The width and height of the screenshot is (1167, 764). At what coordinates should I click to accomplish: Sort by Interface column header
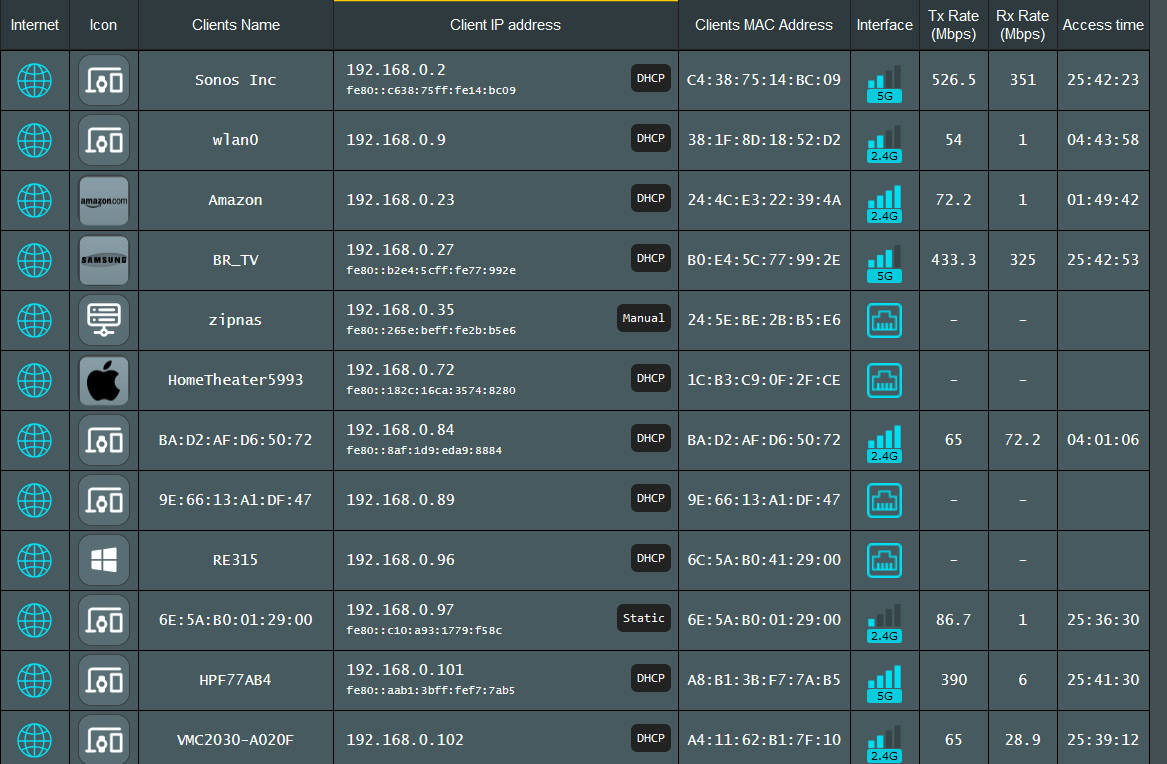tap(884, 25)
